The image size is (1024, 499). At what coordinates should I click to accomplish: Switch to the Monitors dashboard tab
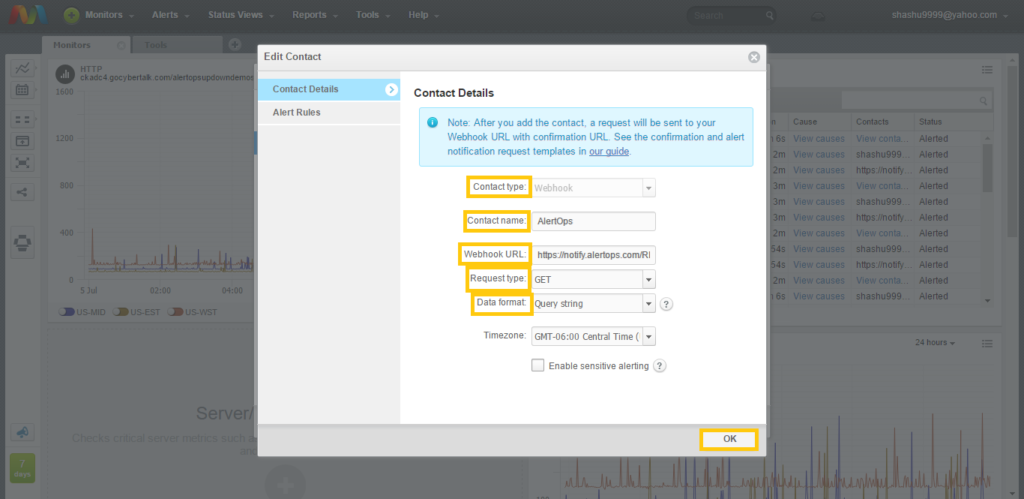tap(86, 45)
